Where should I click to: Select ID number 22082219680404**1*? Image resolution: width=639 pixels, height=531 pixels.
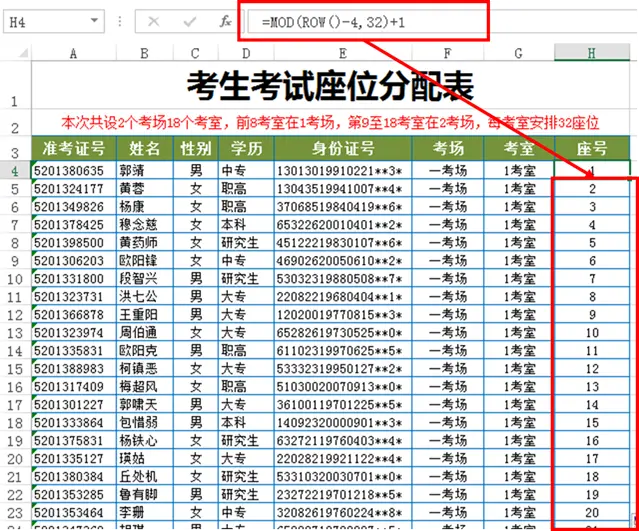pyautogui.click(x=343, y=297)
